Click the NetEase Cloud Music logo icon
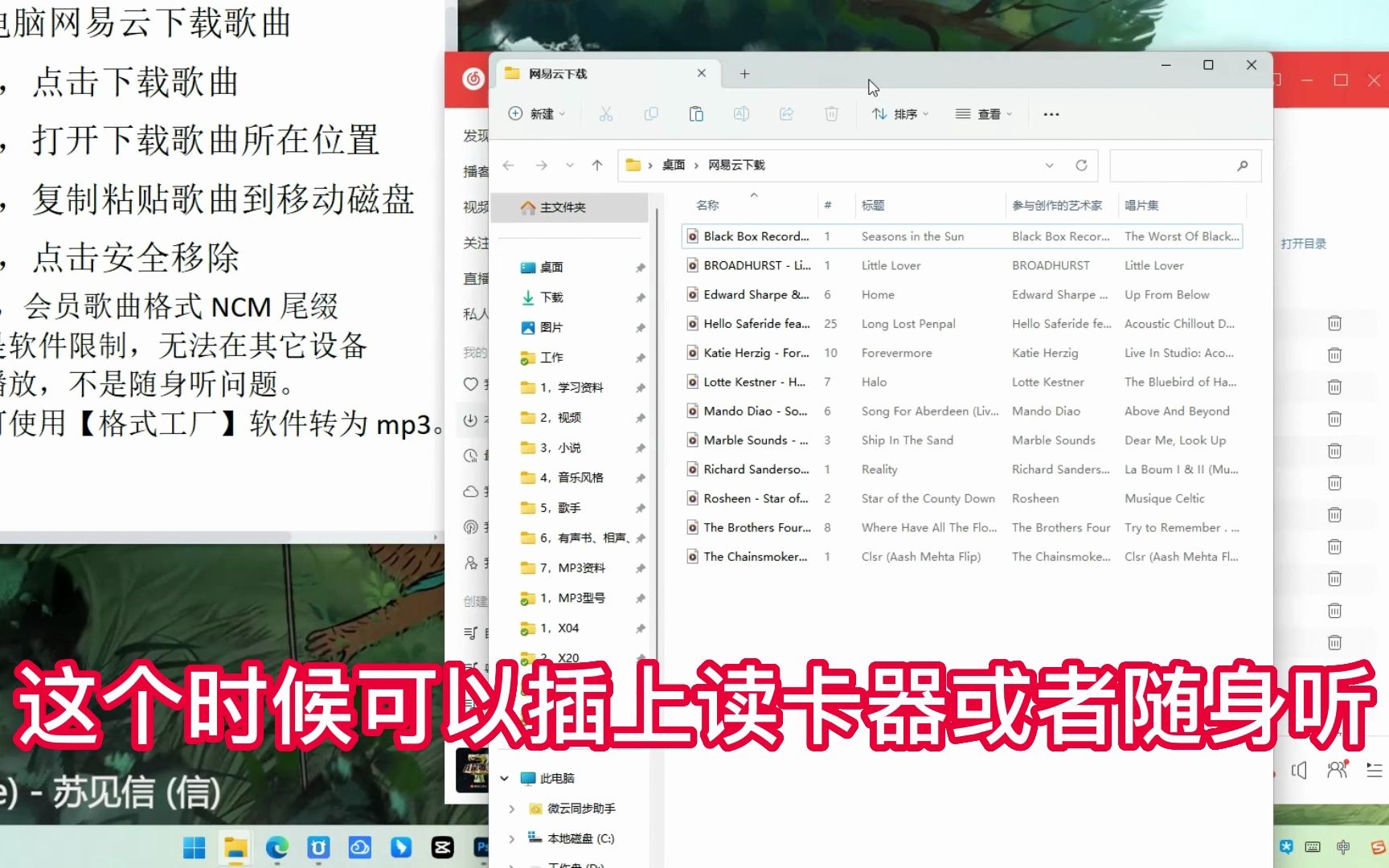Screen dimensions: 1389x868 [473, 78]
